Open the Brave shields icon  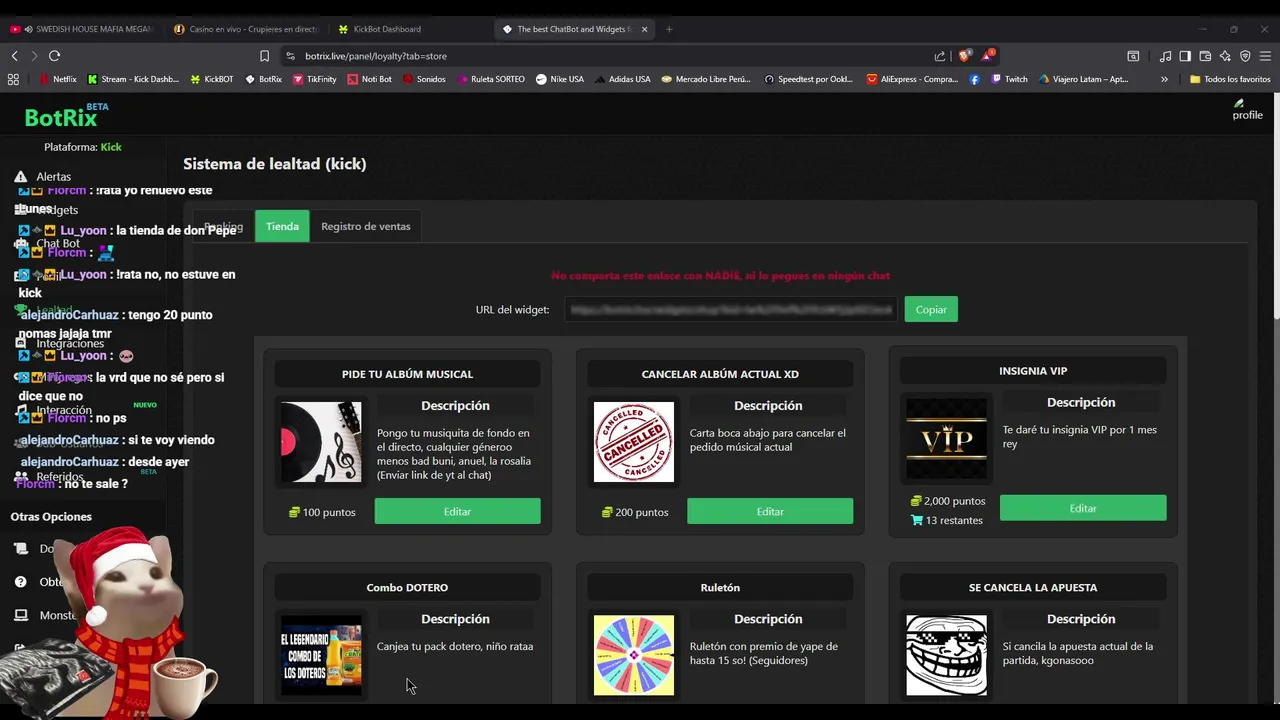[965, 56]
